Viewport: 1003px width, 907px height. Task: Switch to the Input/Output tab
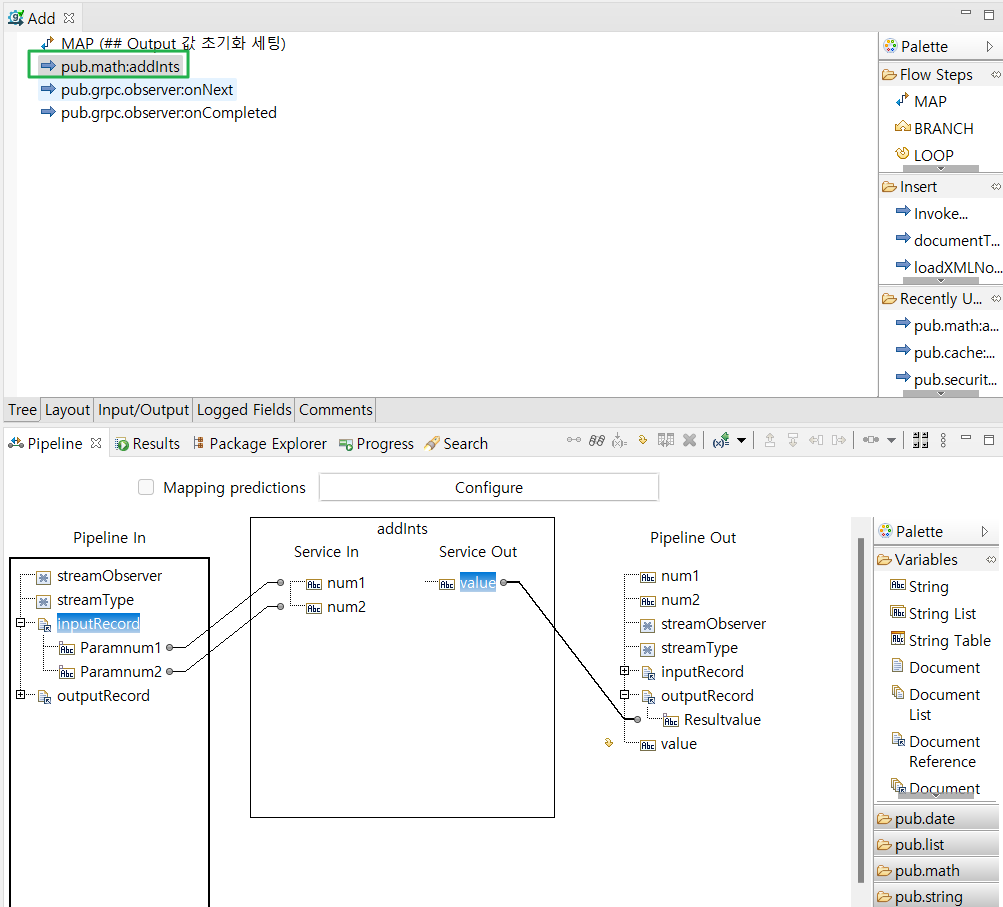tap(143, 410)
